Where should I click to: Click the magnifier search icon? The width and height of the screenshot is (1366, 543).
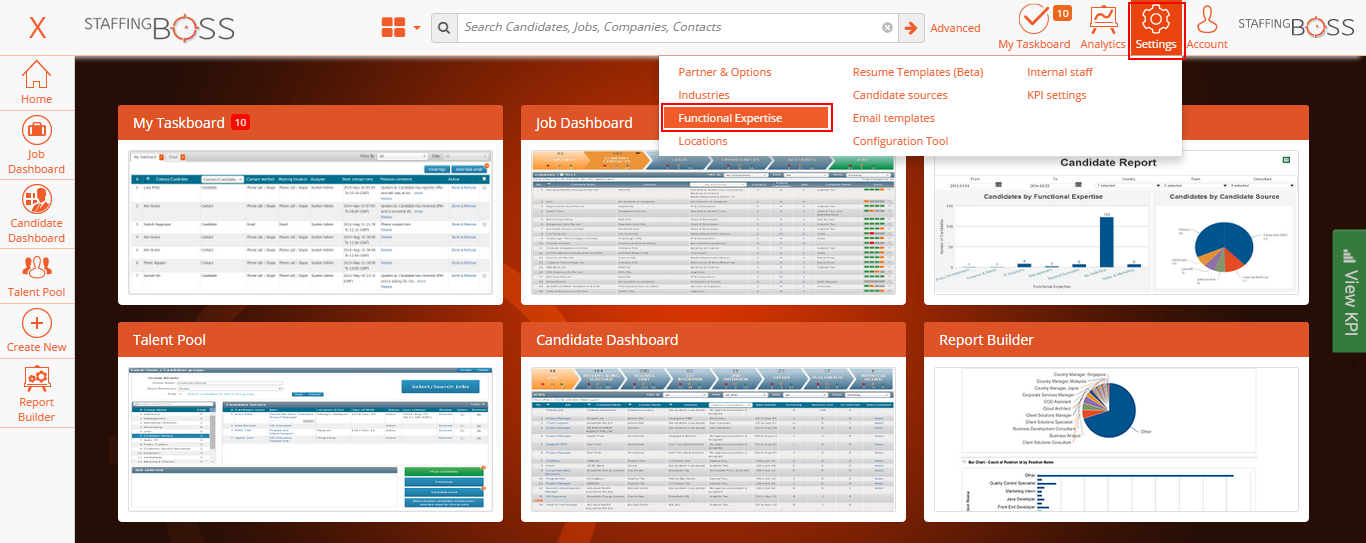[x=444, y=28]
